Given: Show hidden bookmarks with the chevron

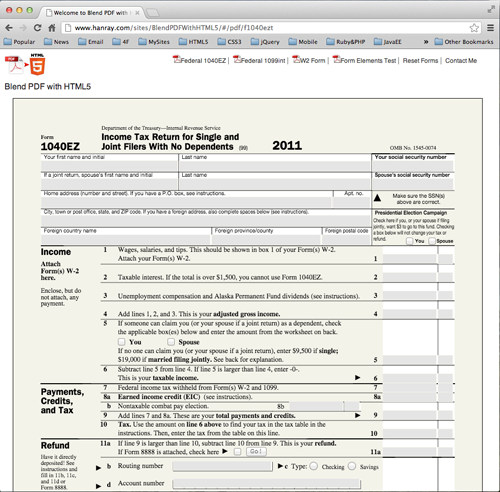Looking at the screenshot, I should pos(426,42).
